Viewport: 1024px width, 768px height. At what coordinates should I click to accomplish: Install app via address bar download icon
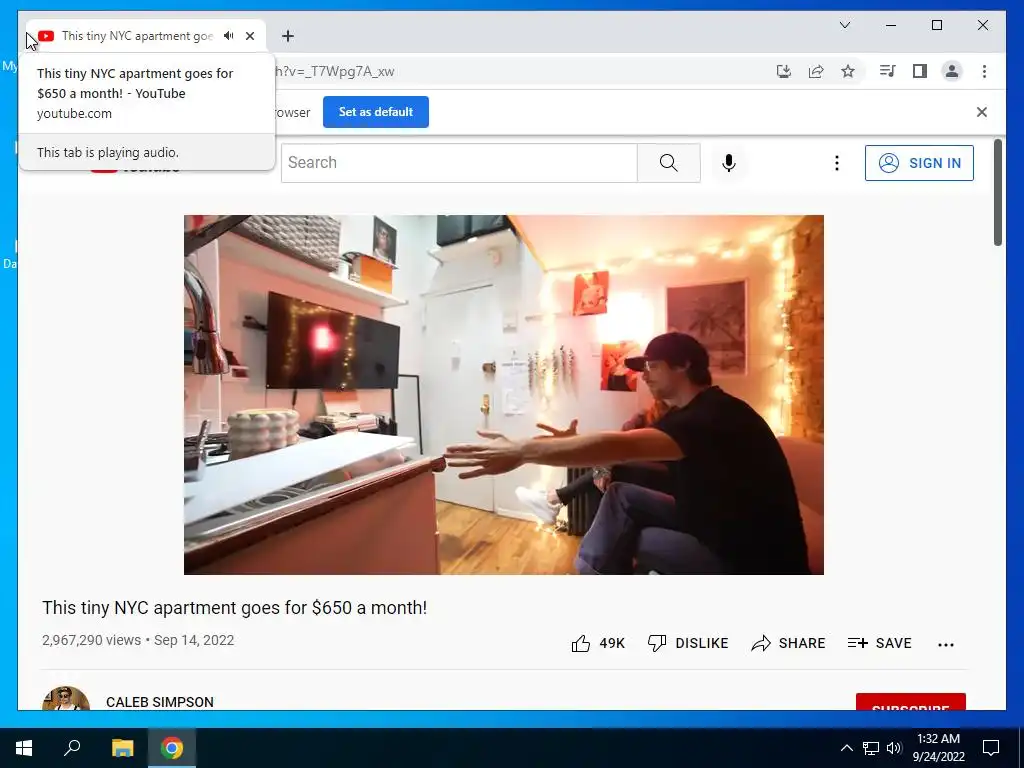[x=784, y=71]
